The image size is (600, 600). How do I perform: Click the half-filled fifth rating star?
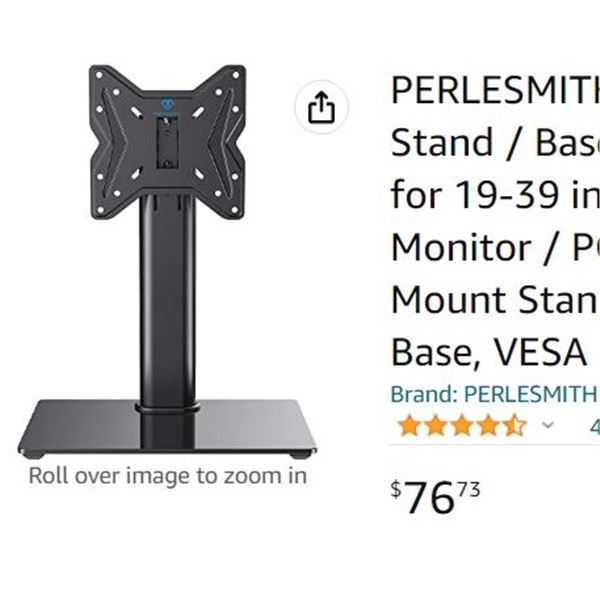click(x=514, y=425)
